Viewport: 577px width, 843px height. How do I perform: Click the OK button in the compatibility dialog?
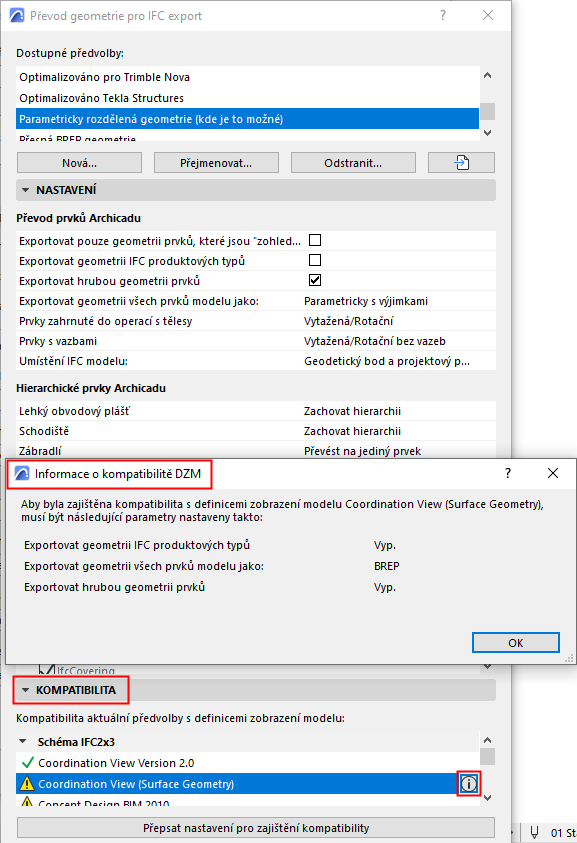click(516, 642)
